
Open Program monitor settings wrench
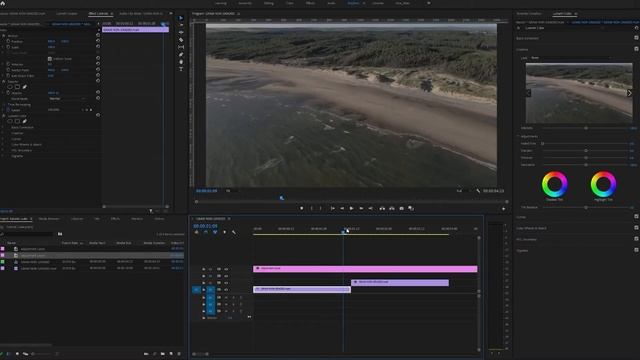[478, 191]
